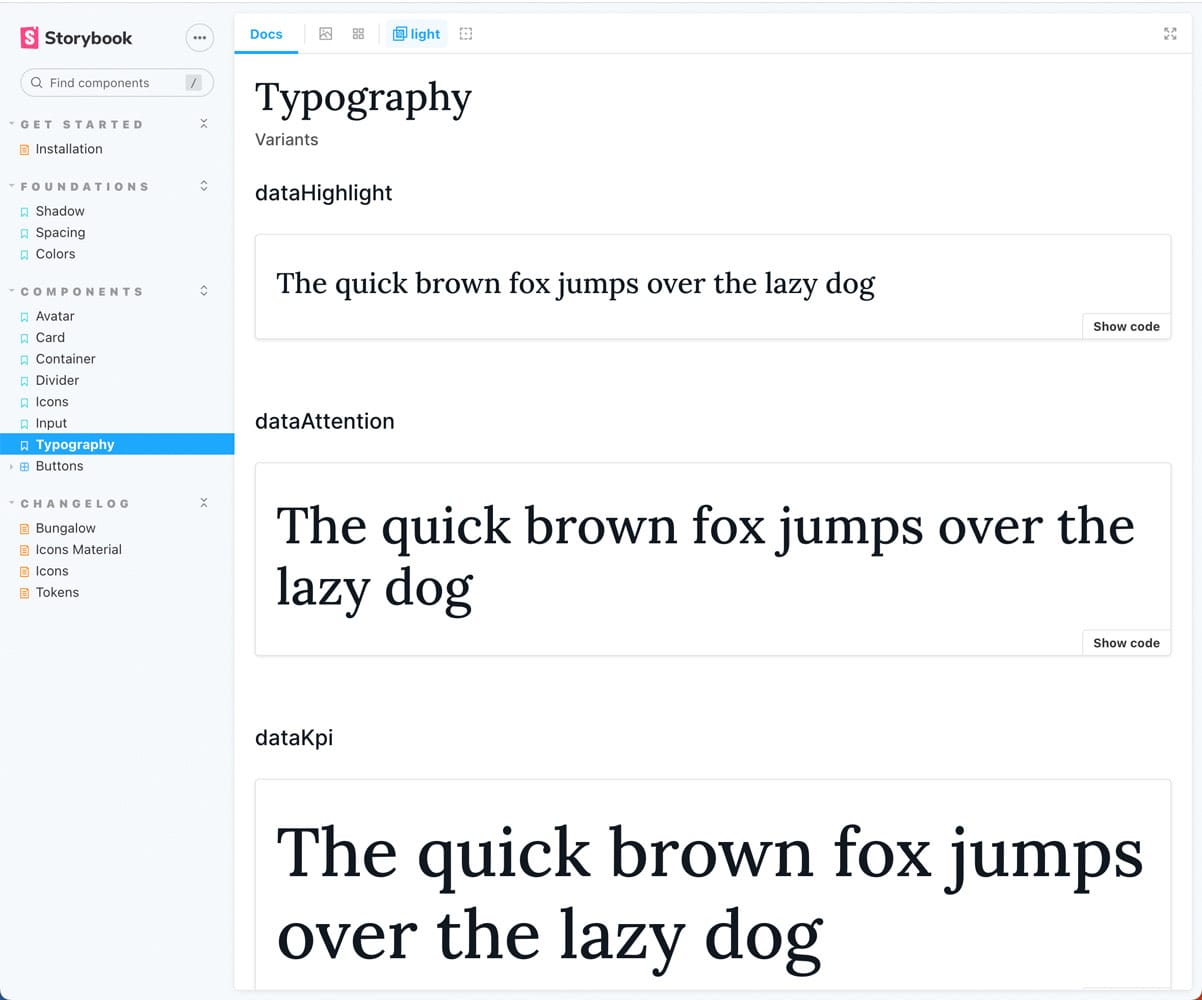Enter fullscreen using the top-right icon
Screen dimensions: 1202x1000
click(1170, 34)
